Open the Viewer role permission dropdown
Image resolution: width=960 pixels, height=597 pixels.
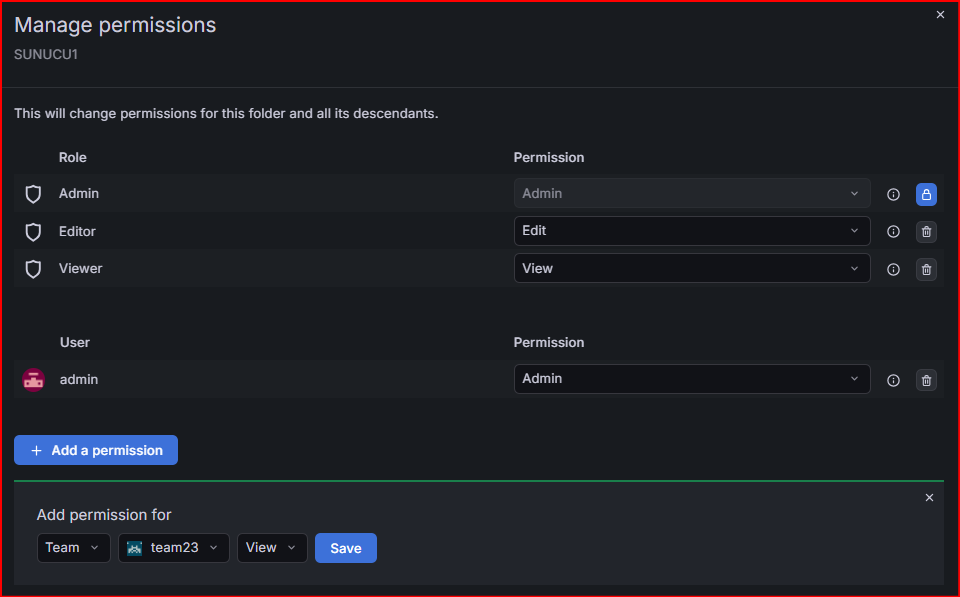coord(692,268)
